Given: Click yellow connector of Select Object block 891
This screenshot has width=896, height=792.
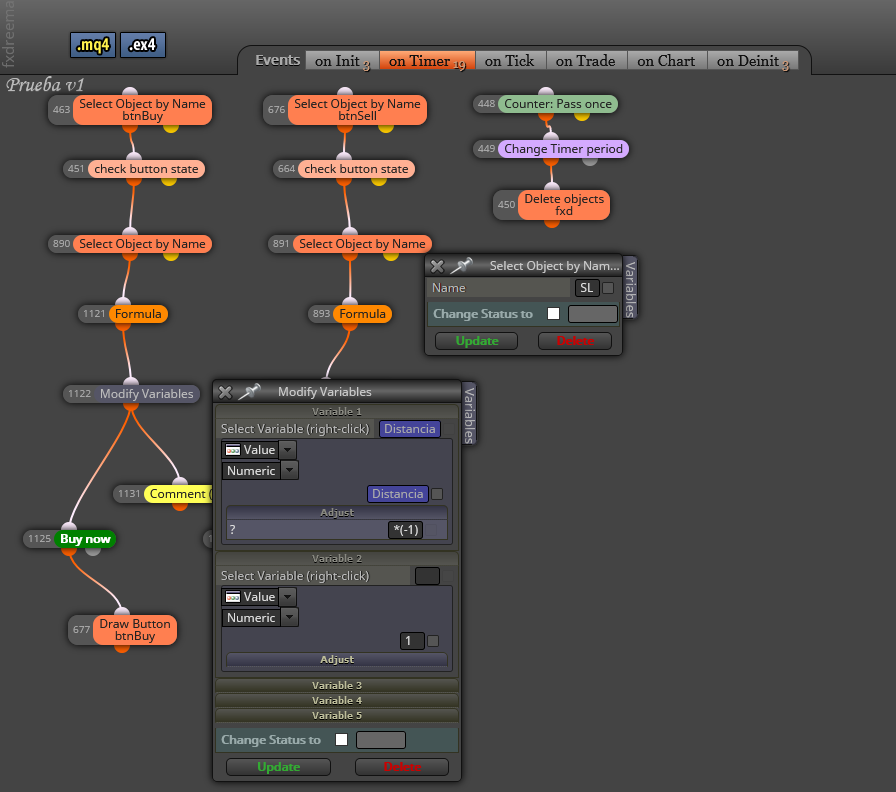Looking at the screenshot, I should (x=391, y=255).
